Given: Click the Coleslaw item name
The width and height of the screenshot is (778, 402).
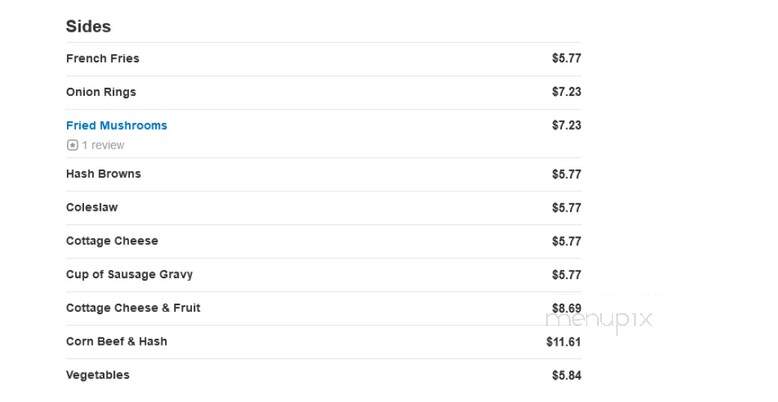Looking at the screenshot, I should [x=92, y=207].
